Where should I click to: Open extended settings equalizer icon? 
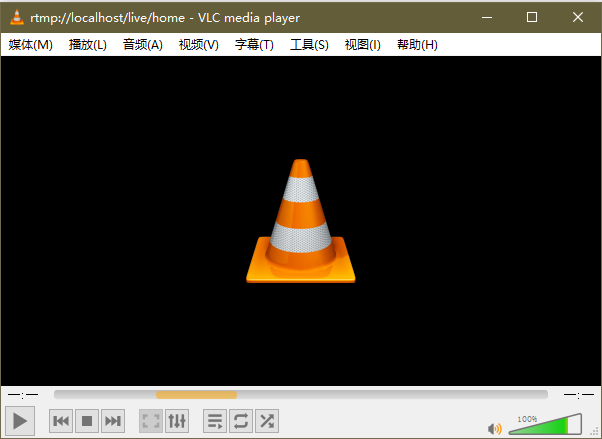click(177, 421)
